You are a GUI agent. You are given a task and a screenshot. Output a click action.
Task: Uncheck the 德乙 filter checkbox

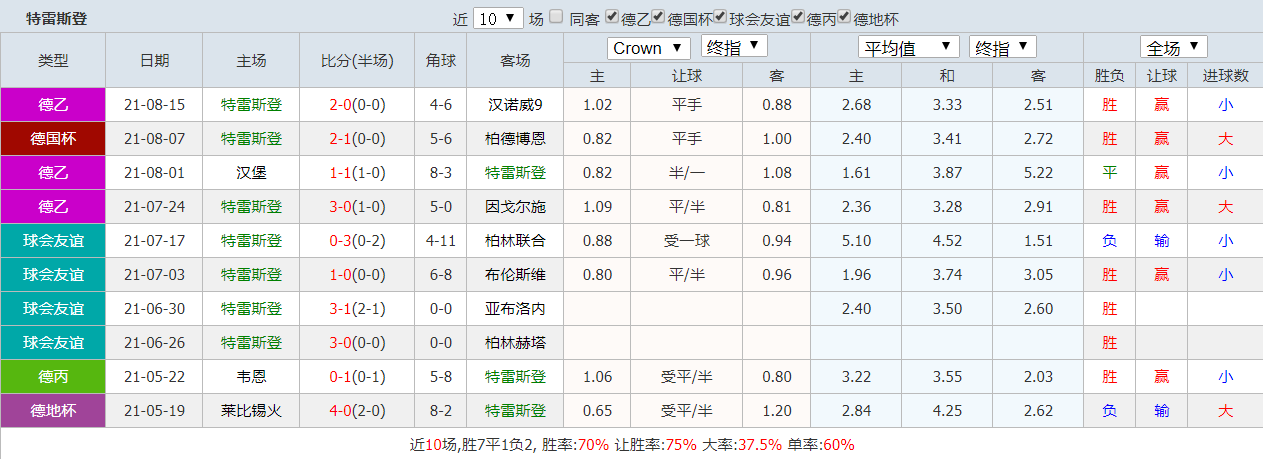(x=612, y=17)
